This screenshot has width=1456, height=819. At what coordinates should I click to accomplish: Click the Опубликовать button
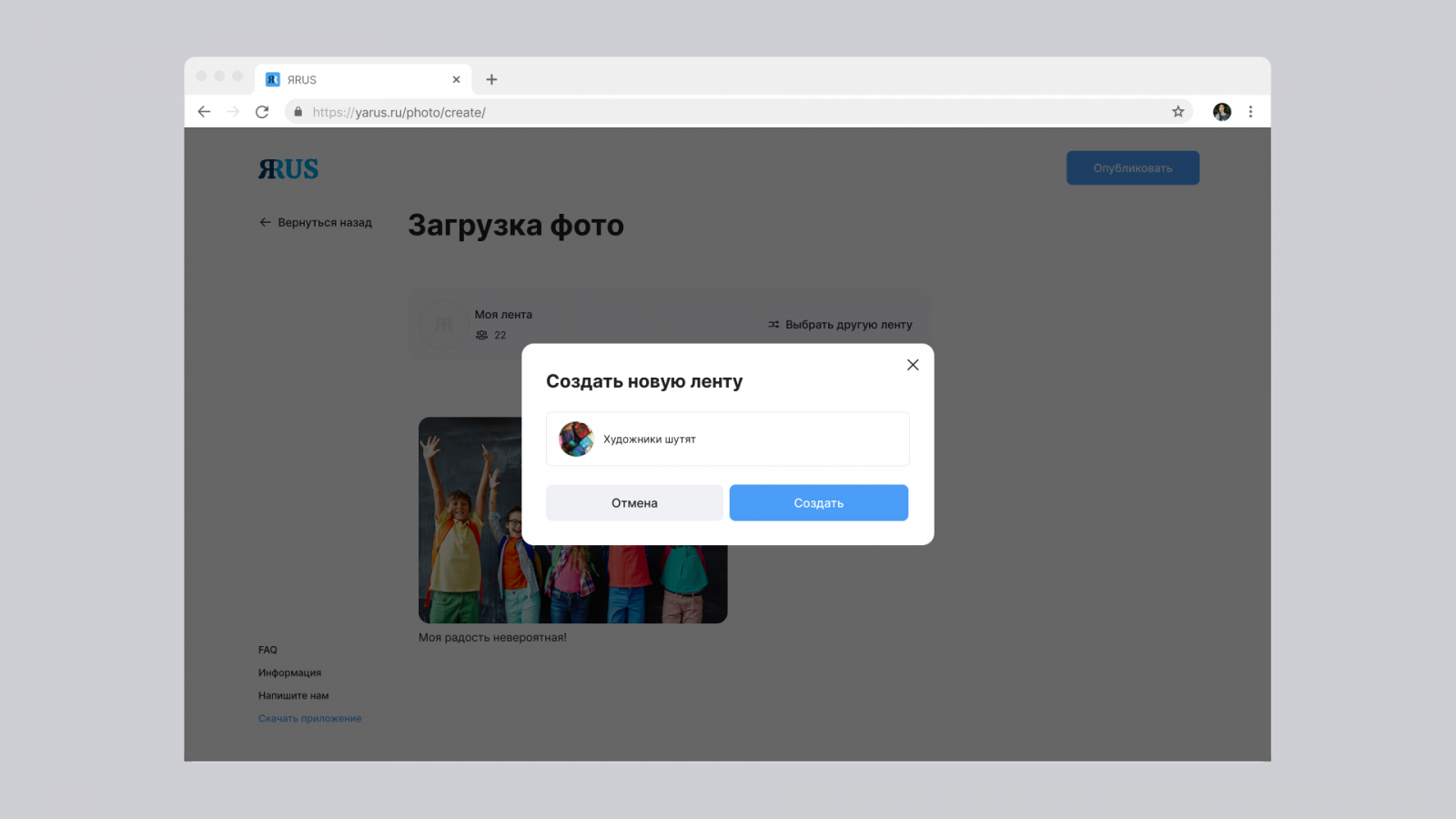(x=1133, y=168)
